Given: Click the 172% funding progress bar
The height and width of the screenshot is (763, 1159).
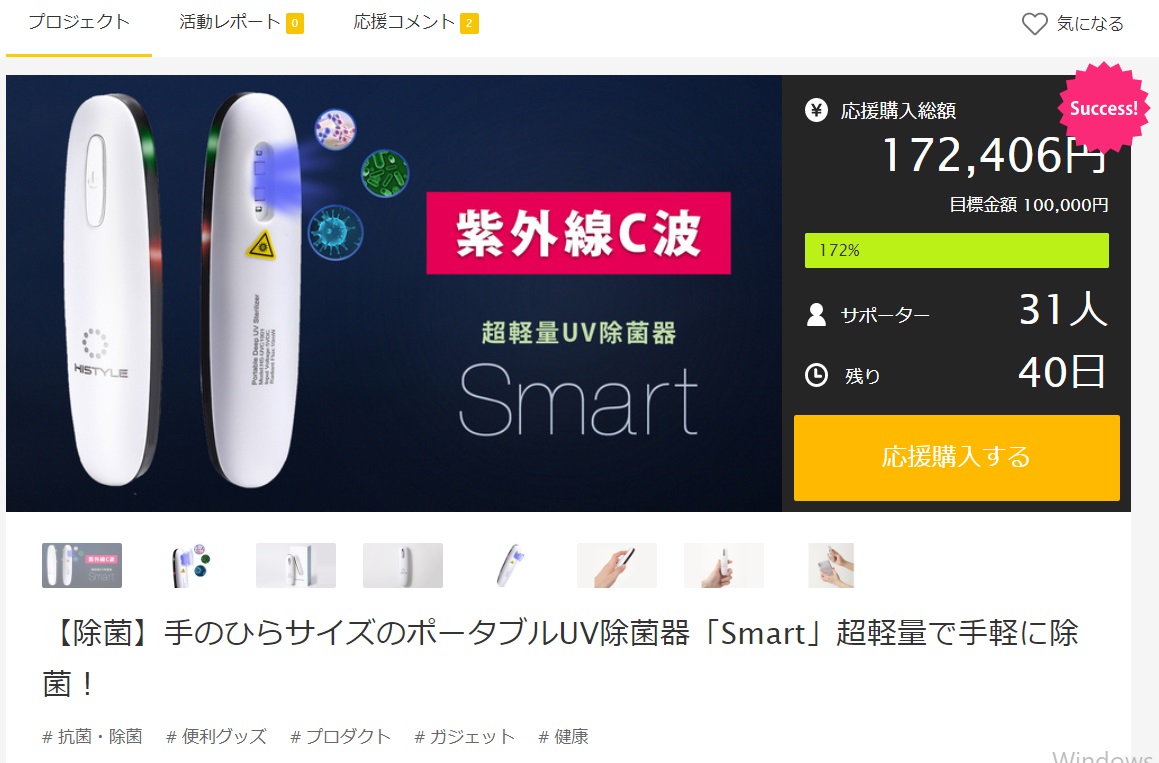Looking at the screenshot, I should click(956, 250).
